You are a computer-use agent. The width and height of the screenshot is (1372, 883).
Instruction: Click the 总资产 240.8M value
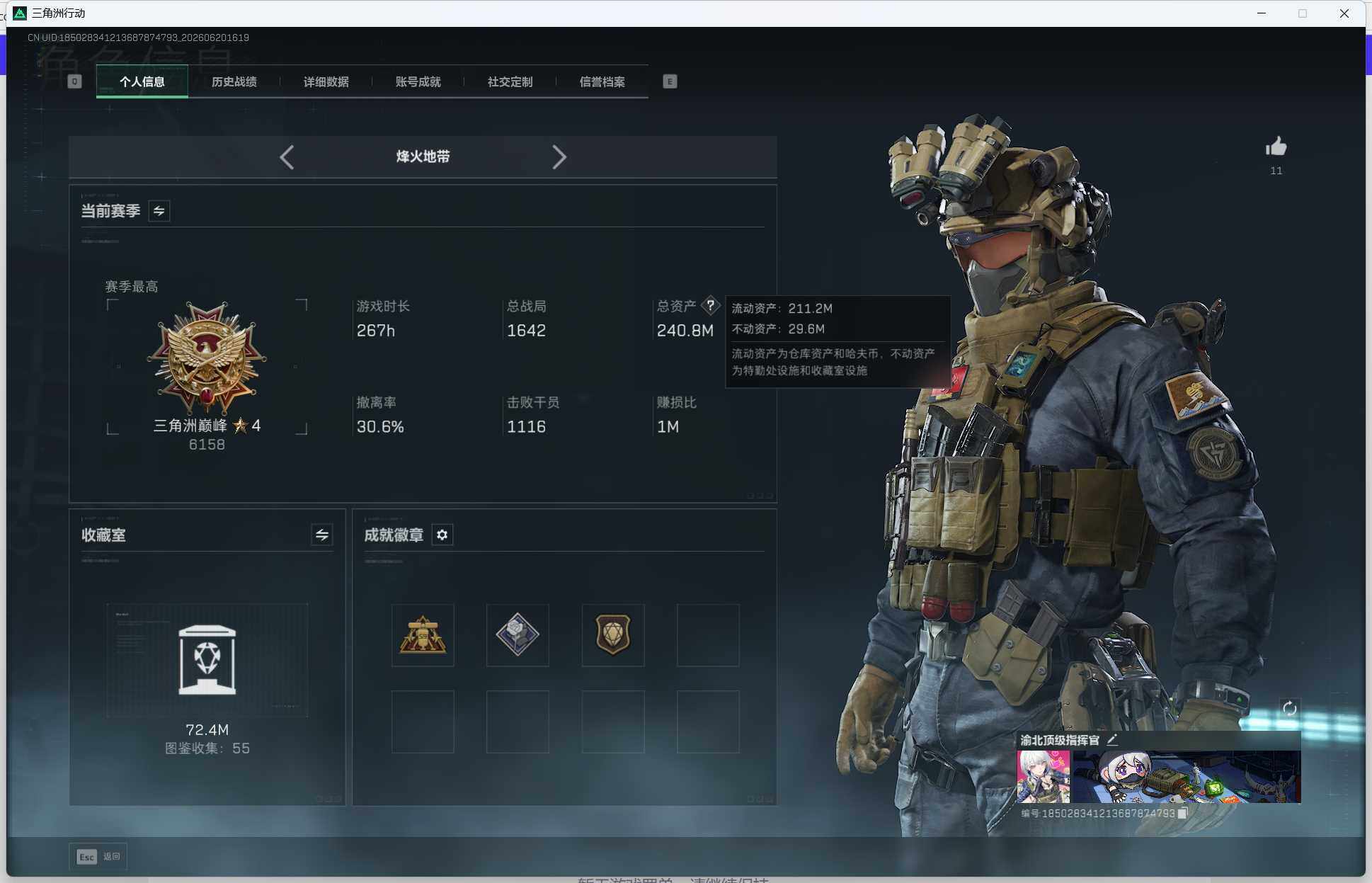685,331
